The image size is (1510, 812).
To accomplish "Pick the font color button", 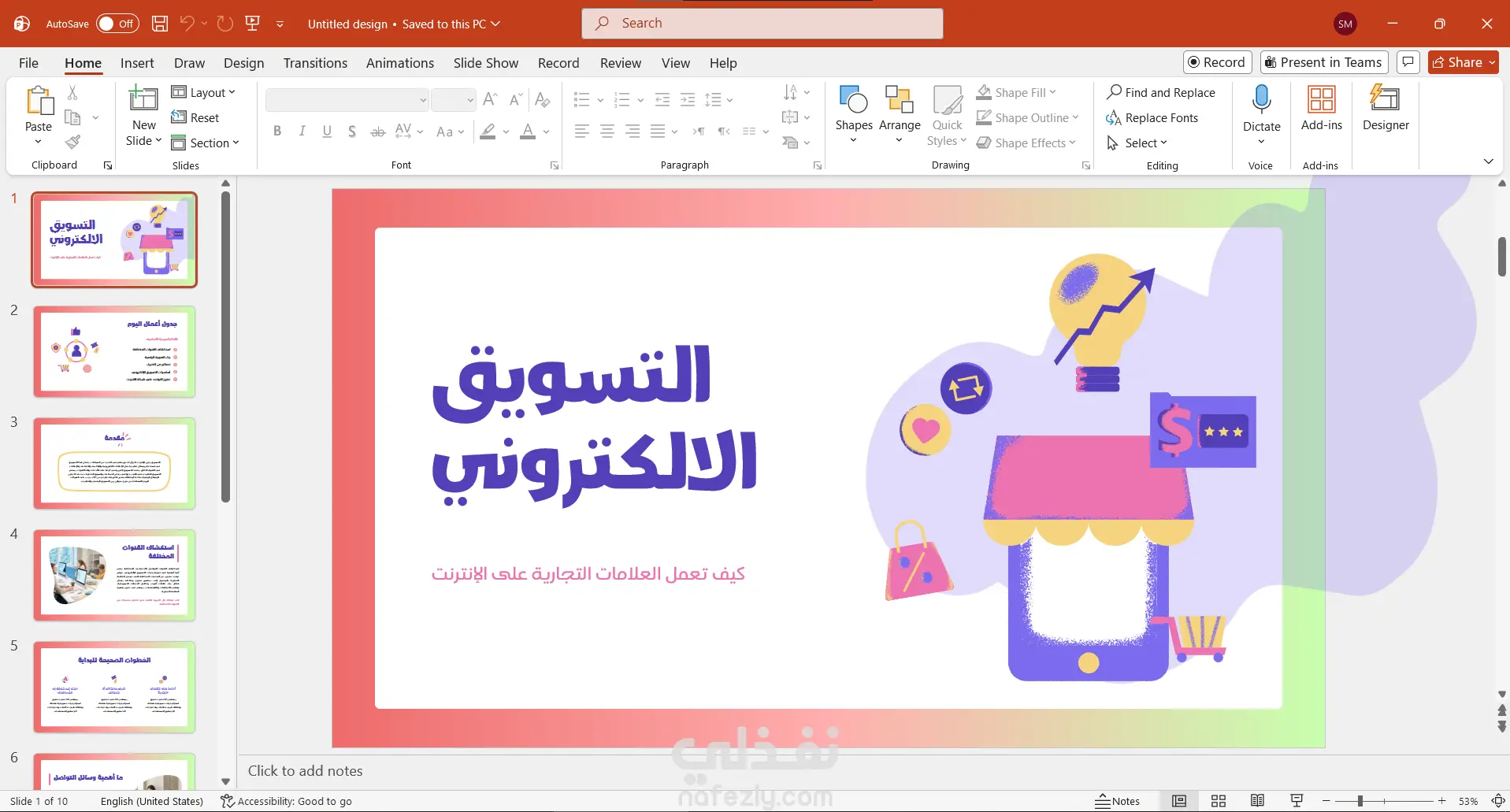I will 528,132.
